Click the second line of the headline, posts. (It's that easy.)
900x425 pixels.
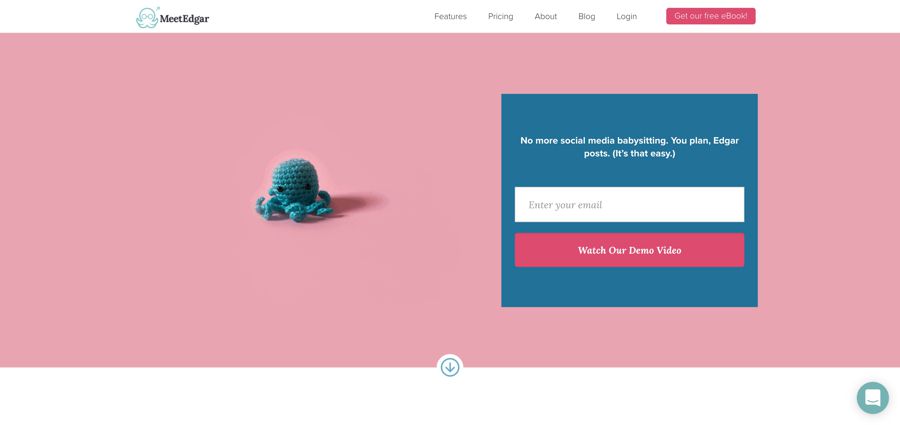tap(629, 154)
